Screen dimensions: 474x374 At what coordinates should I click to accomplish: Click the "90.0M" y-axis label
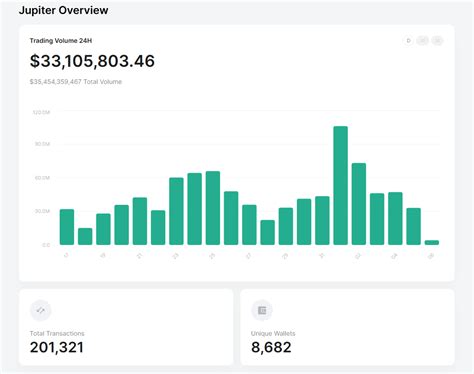tap(42, 144)
